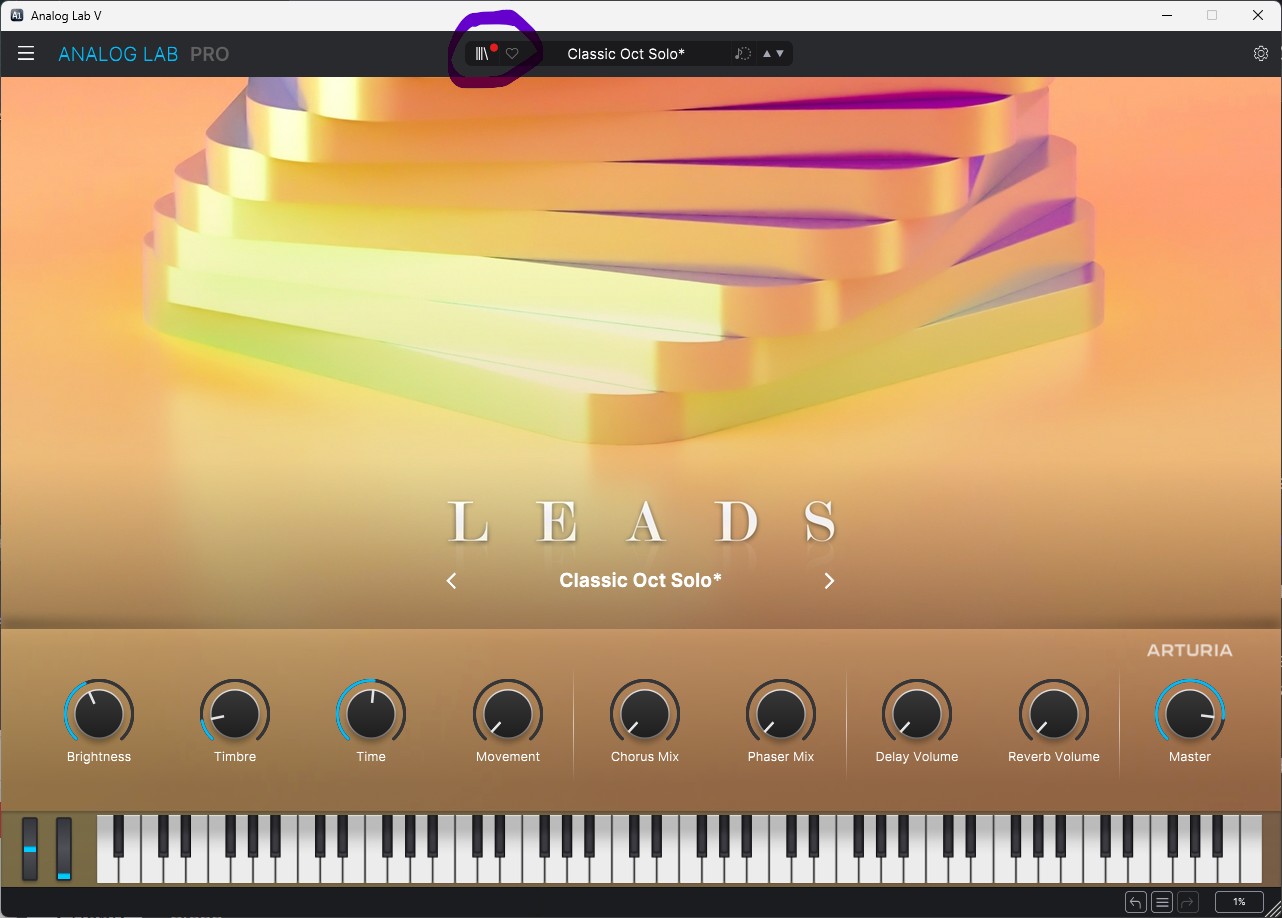Viewport: 1282px width, 918px height.
Task: Click the Analog Lab Pro title
Action: (x=144, y=54)
